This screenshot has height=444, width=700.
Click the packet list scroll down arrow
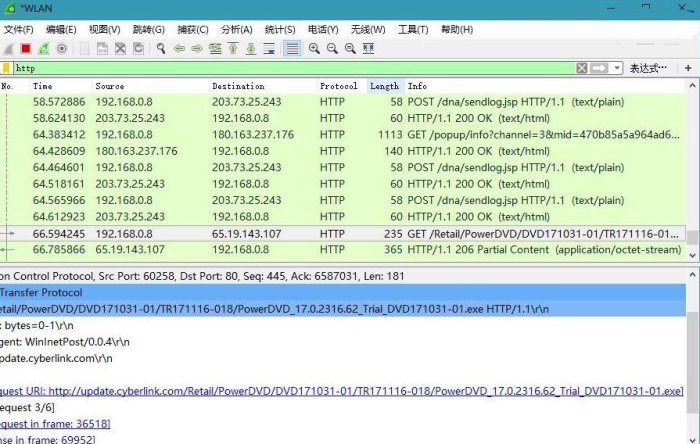692,255
